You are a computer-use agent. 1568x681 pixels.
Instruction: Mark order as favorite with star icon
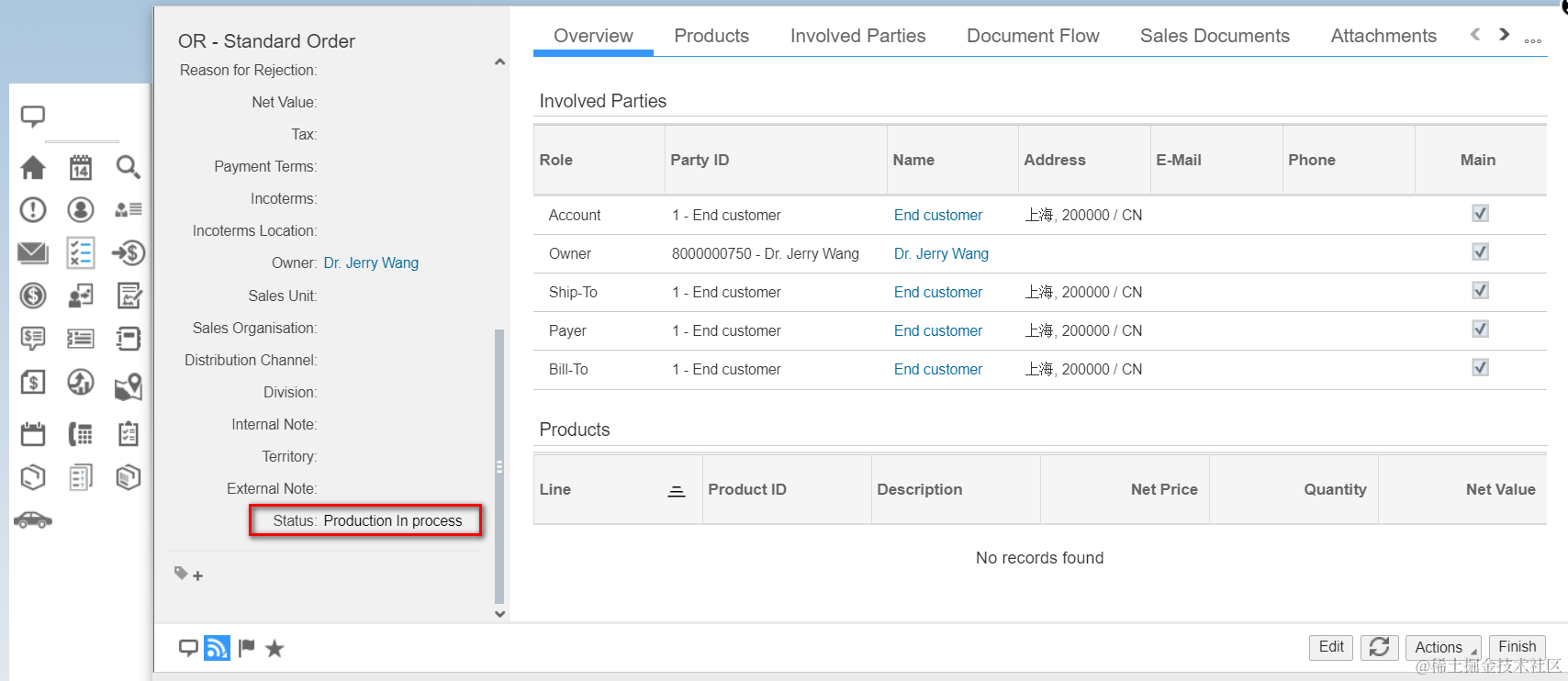tap(274, 649)
